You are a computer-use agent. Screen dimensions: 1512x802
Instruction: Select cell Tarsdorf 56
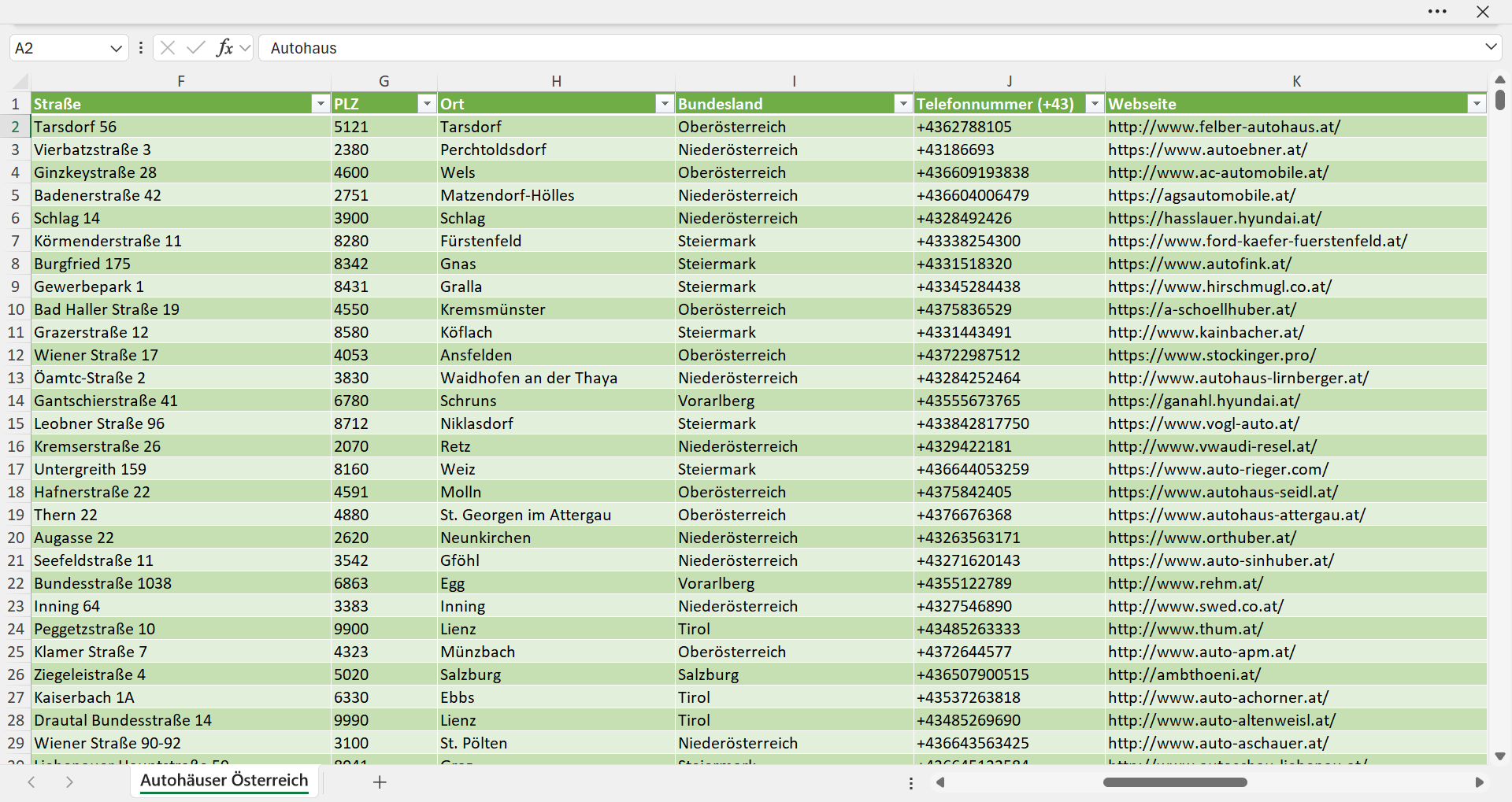pyautogui.click(x=181, y=127)
